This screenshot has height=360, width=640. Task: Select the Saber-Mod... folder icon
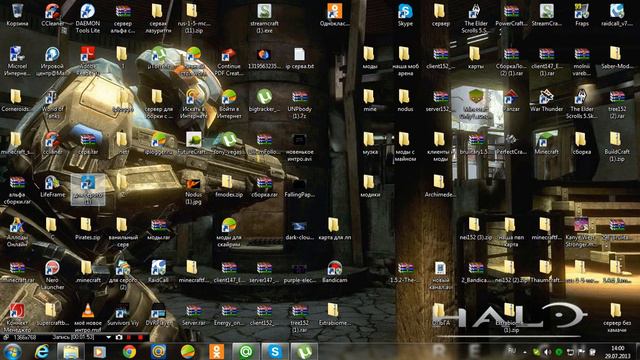(617, 58)
